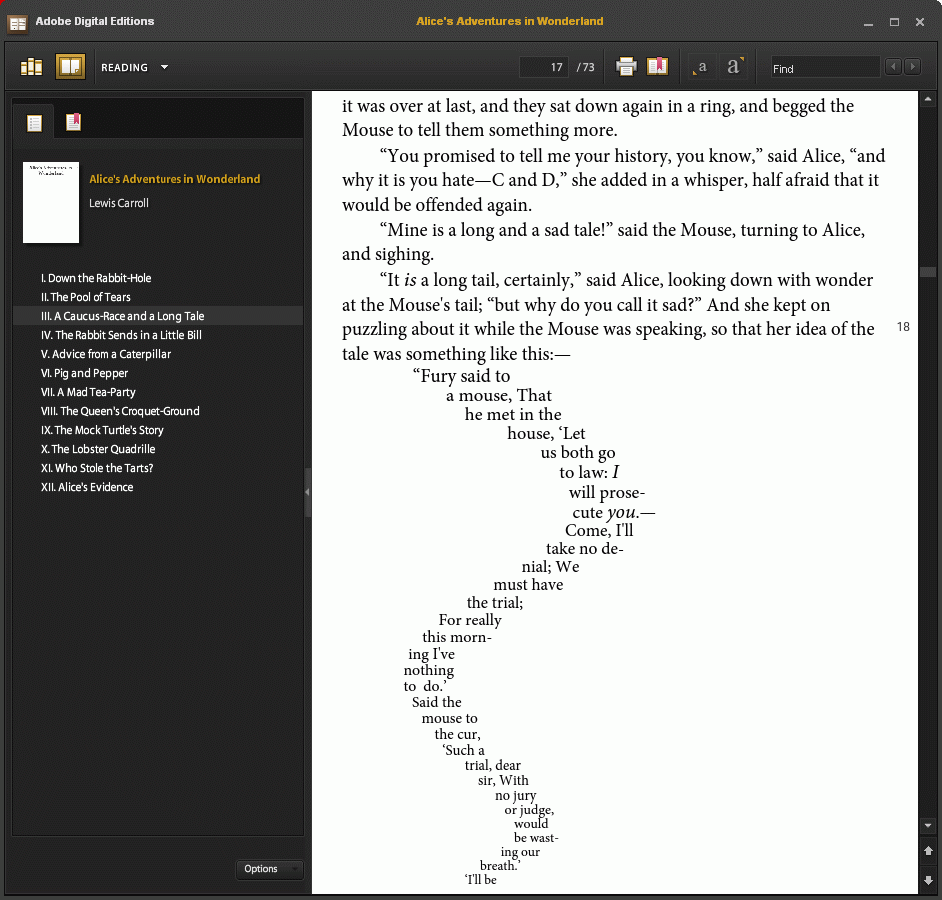The width and height of the screenshot is (942, 900).
Task: Go to XII. Alice's Evidence
Action: tap(87, 487)
